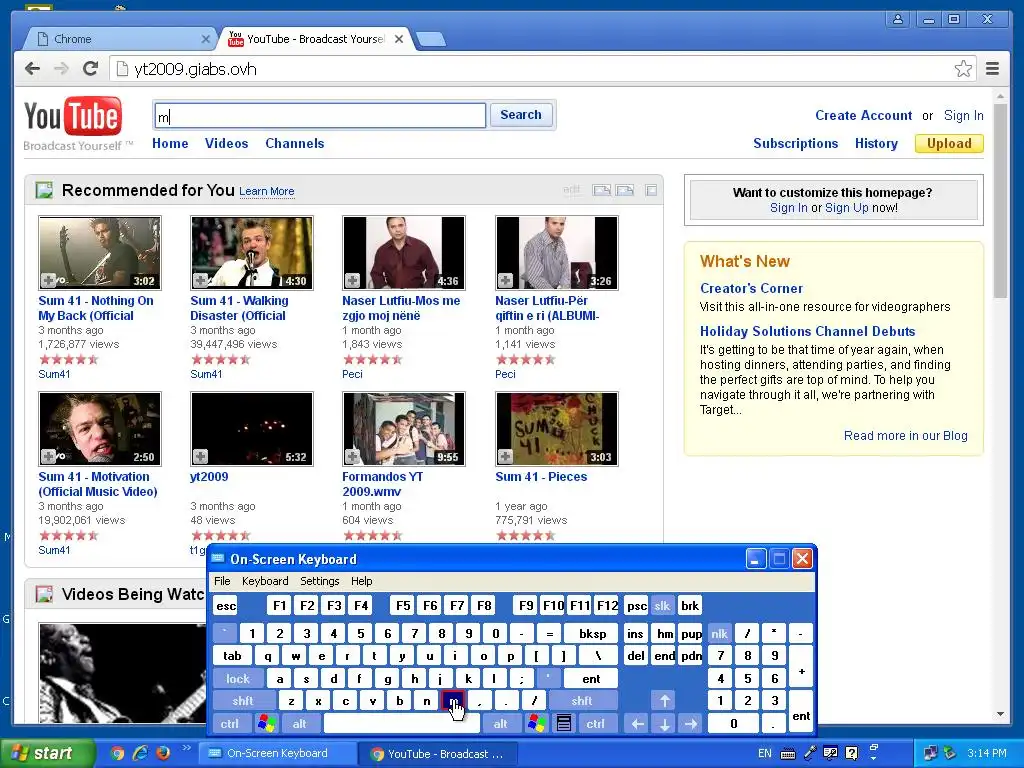Open Formandos YT 2009.wmv thumbnail

click(x=404, y=428)
